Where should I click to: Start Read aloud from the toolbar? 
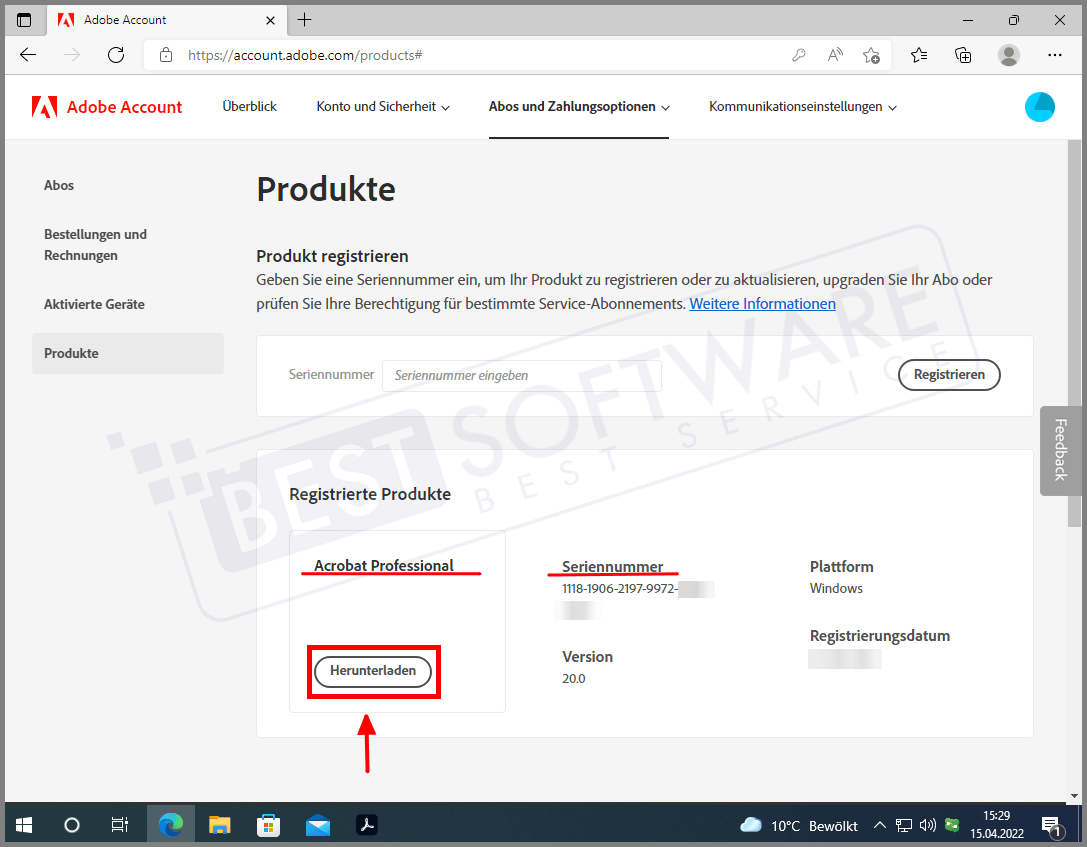pos(835,55)
